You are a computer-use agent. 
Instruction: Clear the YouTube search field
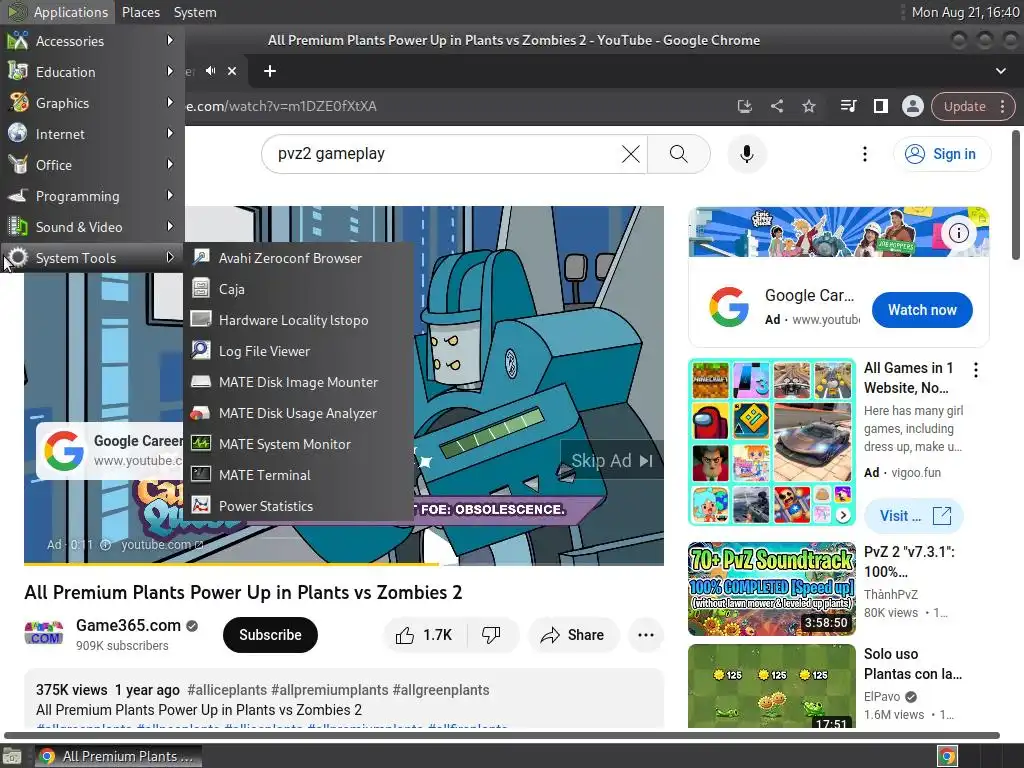[x=630, y=154]
